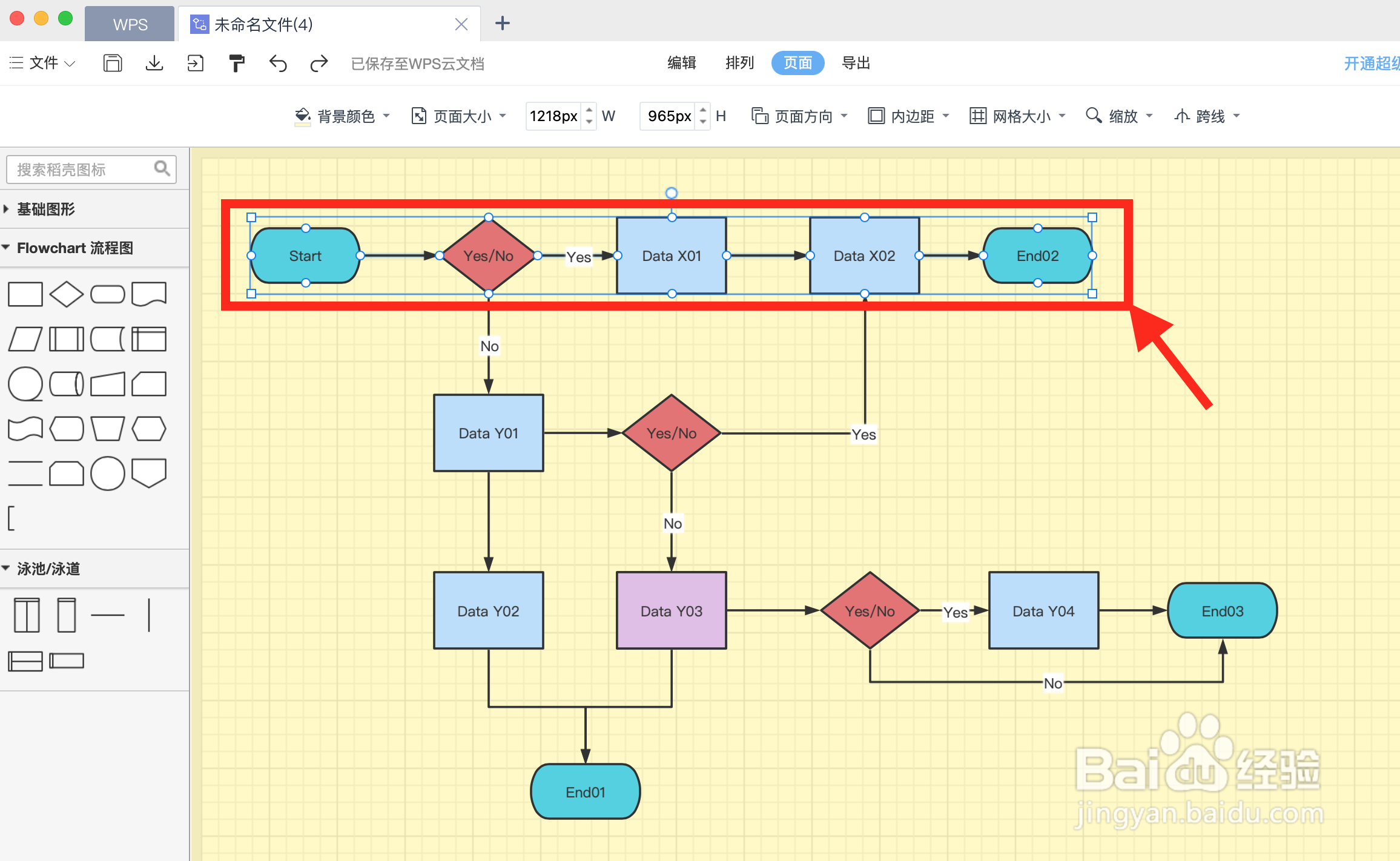Click the import file icon next to save
The image size is (1400, 861).
(x=195, y=63)
